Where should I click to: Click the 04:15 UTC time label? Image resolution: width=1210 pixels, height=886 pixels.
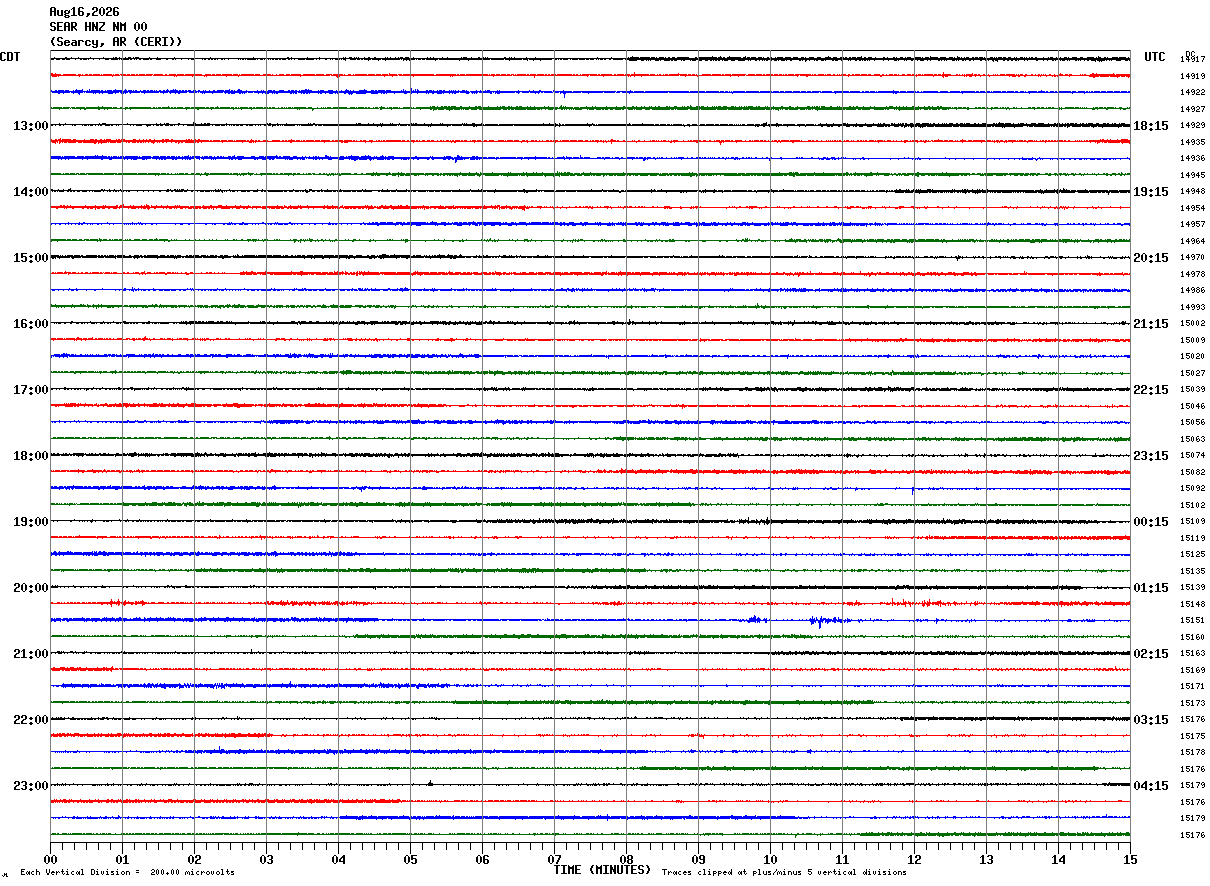pos(1151,786)
